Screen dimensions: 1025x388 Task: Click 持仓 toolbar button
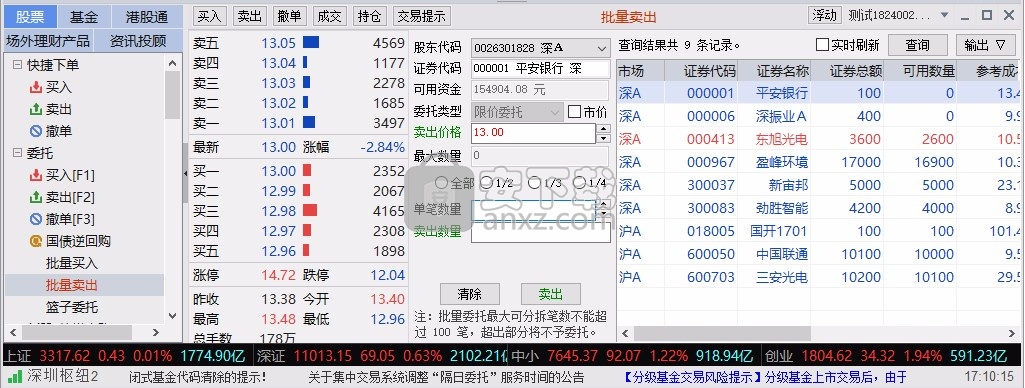click(x=369, y=16)
